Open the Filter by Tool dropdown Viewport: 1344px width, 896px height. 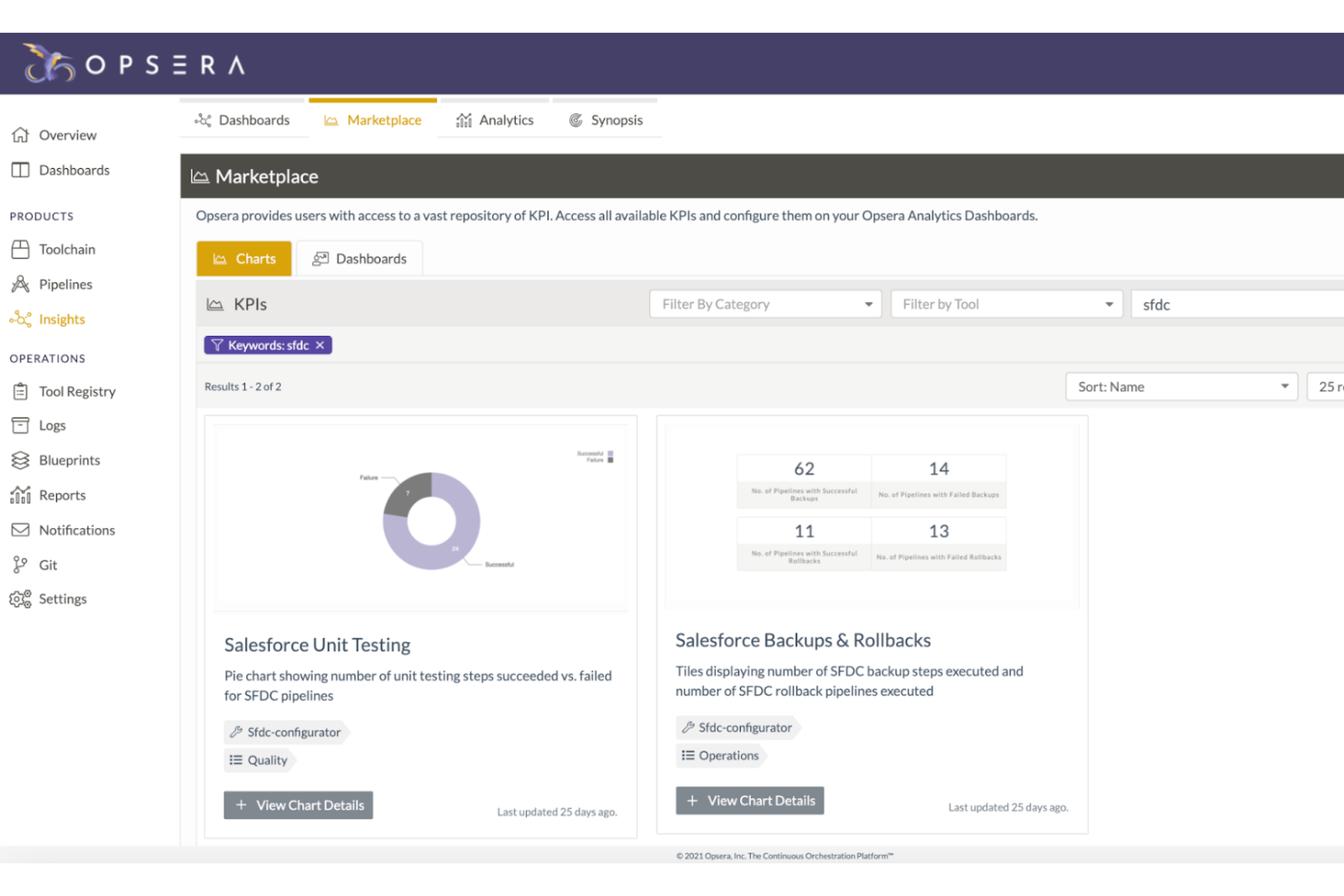pyautogui.click(x=1006, y=303)
